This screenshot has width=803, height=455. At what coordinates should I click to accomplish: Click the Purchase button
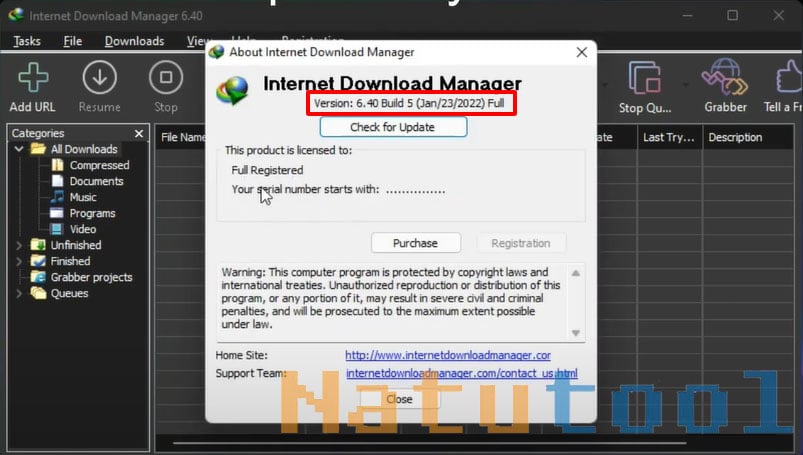point(415,243)
